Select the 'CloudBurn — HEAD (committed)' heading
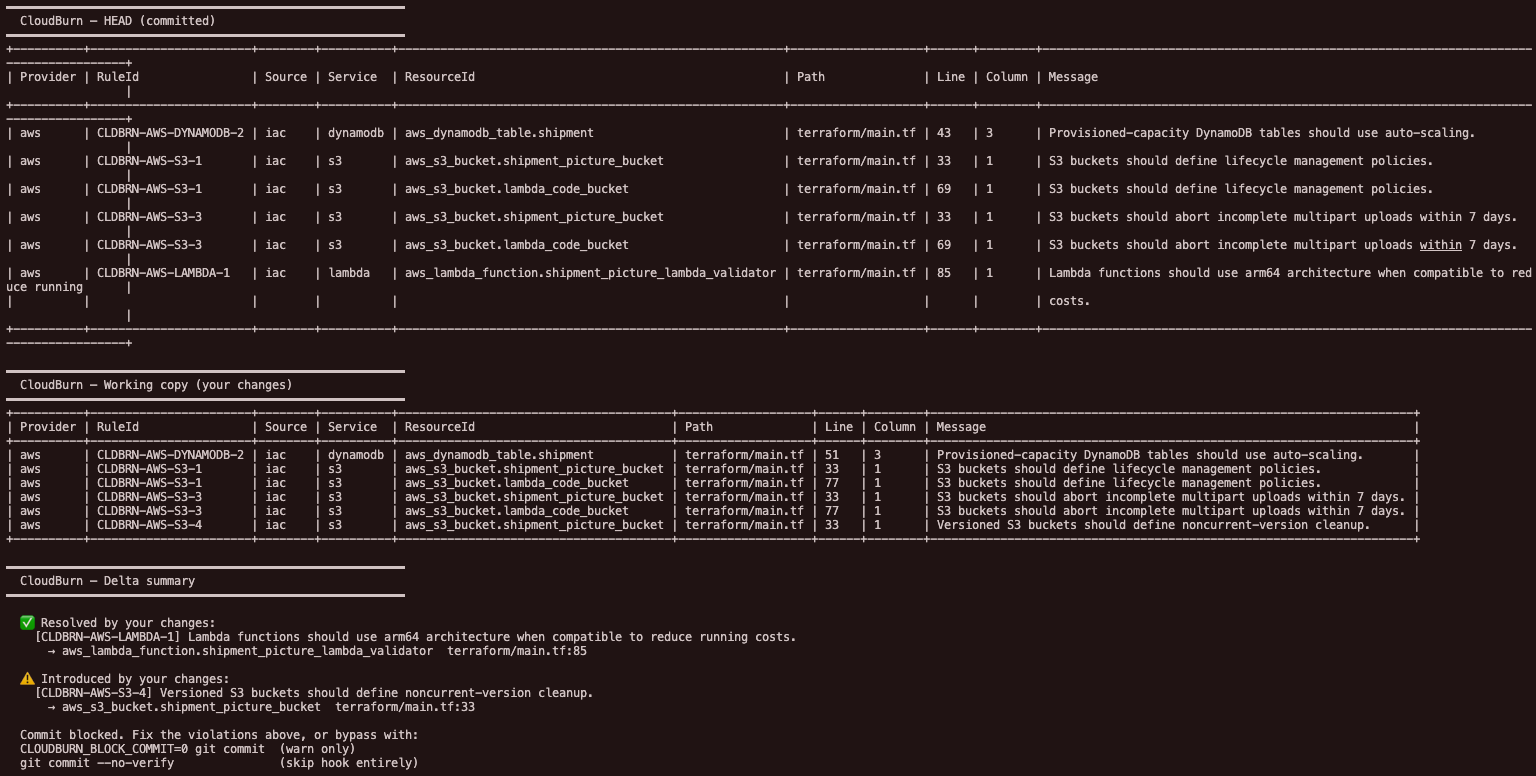 (x=118, y=20)
